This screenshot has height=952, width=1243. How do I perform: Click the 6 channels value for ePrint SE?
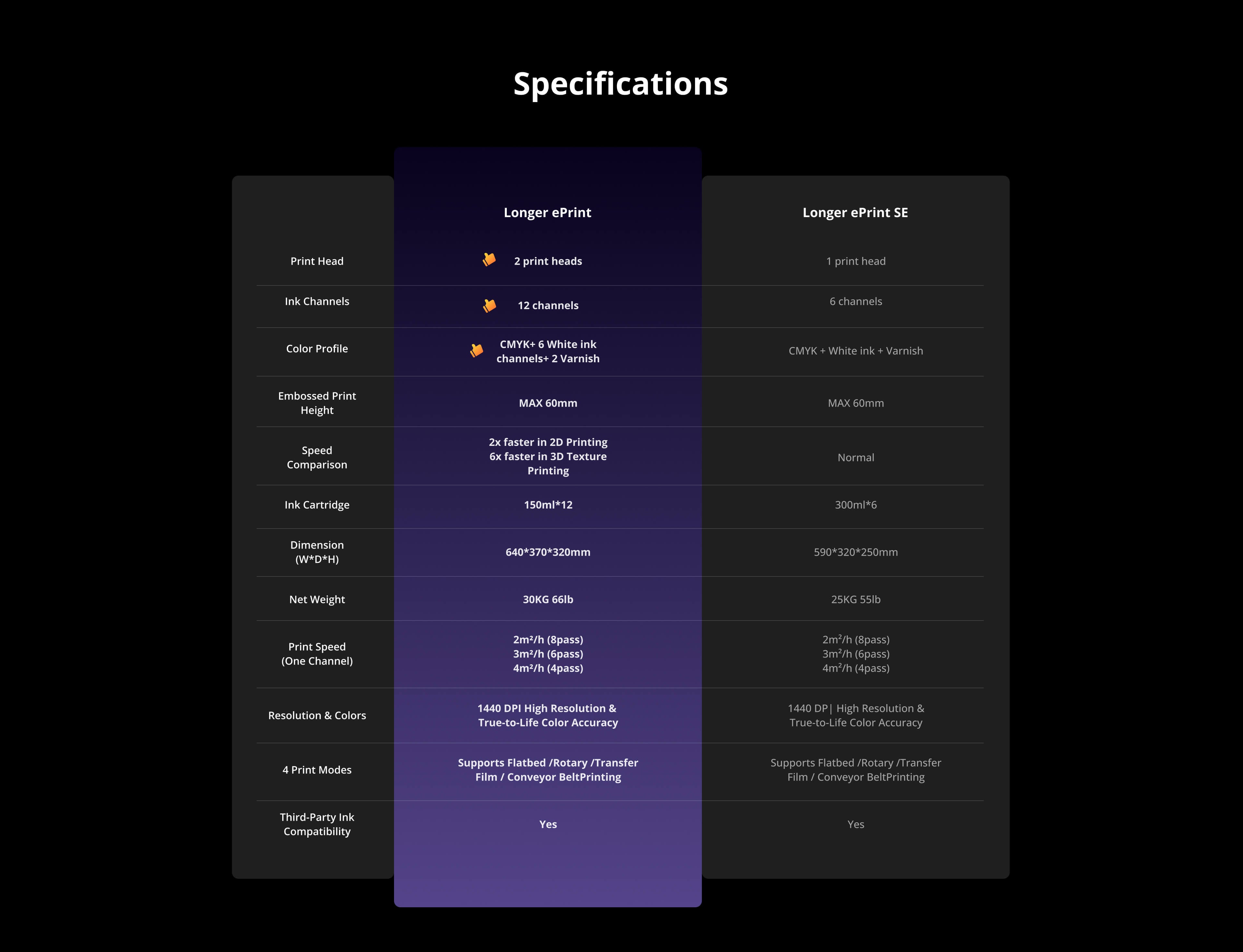[855, 301]
